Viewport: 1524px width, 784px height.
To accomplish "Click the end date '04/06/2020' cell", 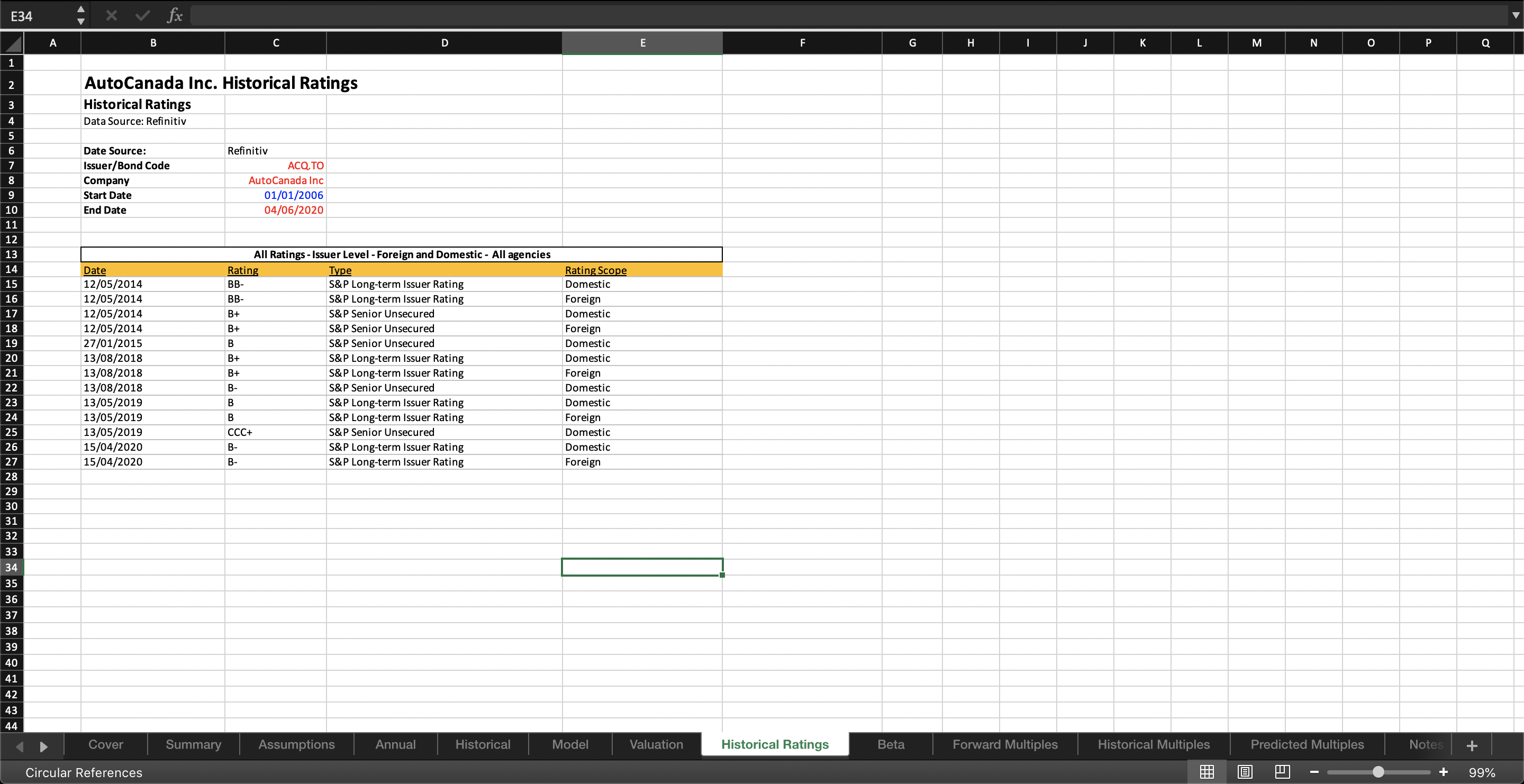I will tap(276, 210).
